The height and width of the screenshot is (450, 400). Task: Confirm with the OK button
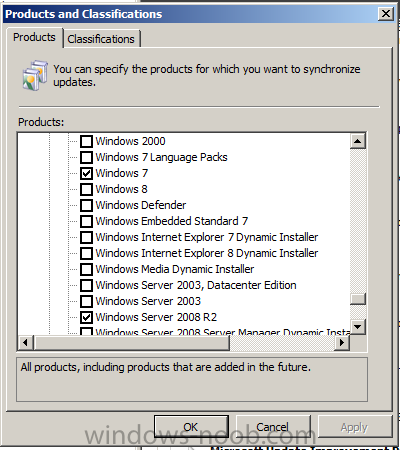pyautogui.click(x=191, y=427)
